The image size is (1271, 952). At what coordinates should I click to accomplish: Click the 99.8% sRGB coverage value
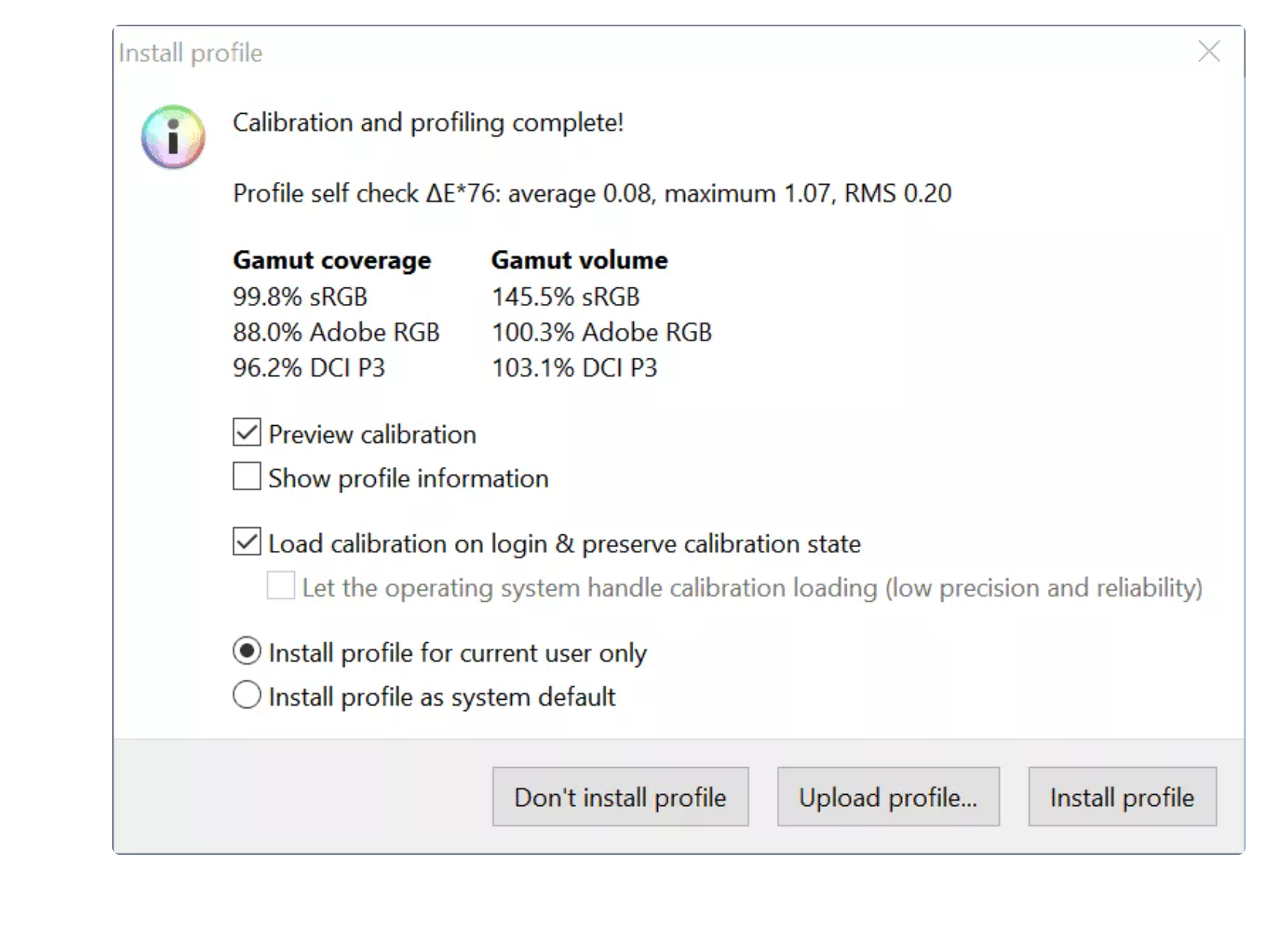(300, 297)
